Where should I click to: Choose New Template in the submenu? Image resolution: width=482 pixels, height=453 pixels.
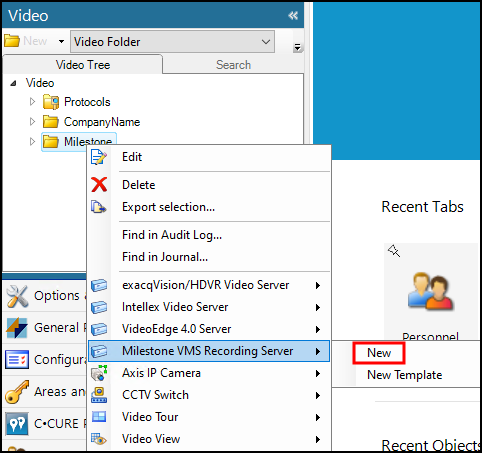pos(404,375)
